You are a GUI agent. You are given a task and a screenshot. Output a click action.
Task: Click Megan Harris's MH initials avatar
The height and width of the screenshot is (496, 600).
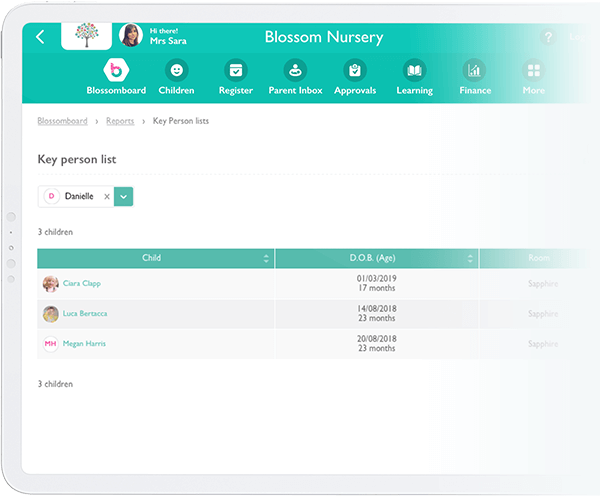click(x=51, y=344)
